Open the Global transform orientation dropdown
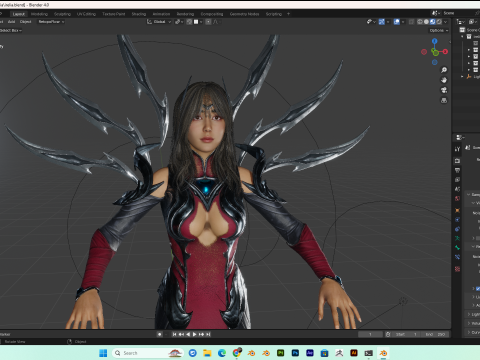The height and width of the screenshot is (360, 480). pyautogui.click(x=159, y=22)
